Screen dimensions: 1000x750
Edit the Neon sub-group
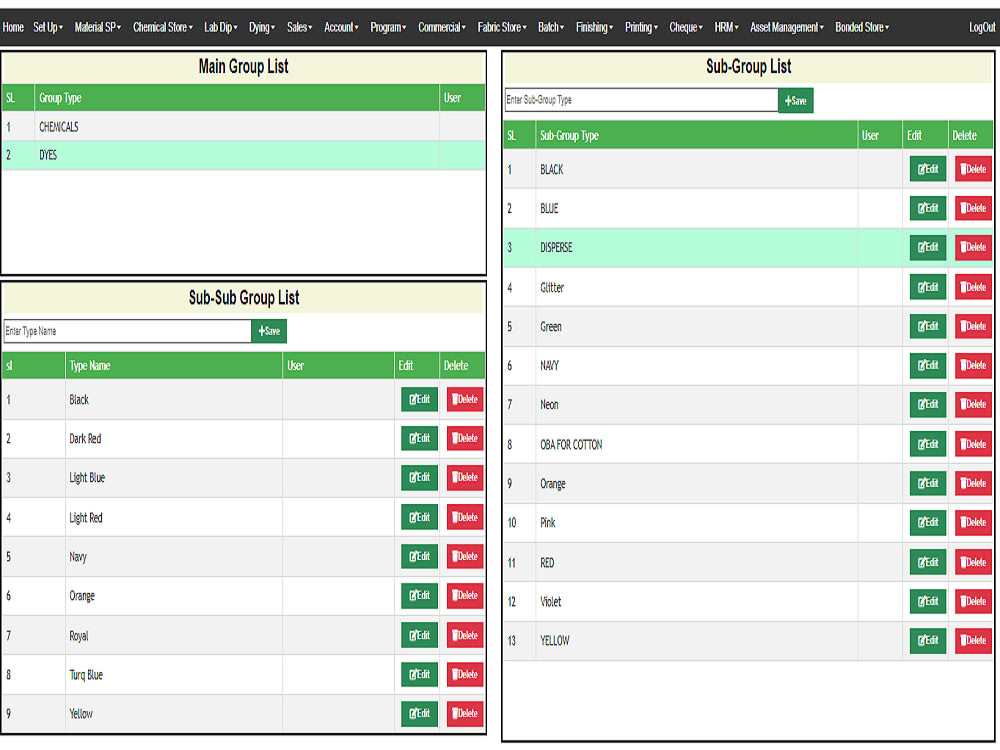pyautogui.click(x=928, y=404)
